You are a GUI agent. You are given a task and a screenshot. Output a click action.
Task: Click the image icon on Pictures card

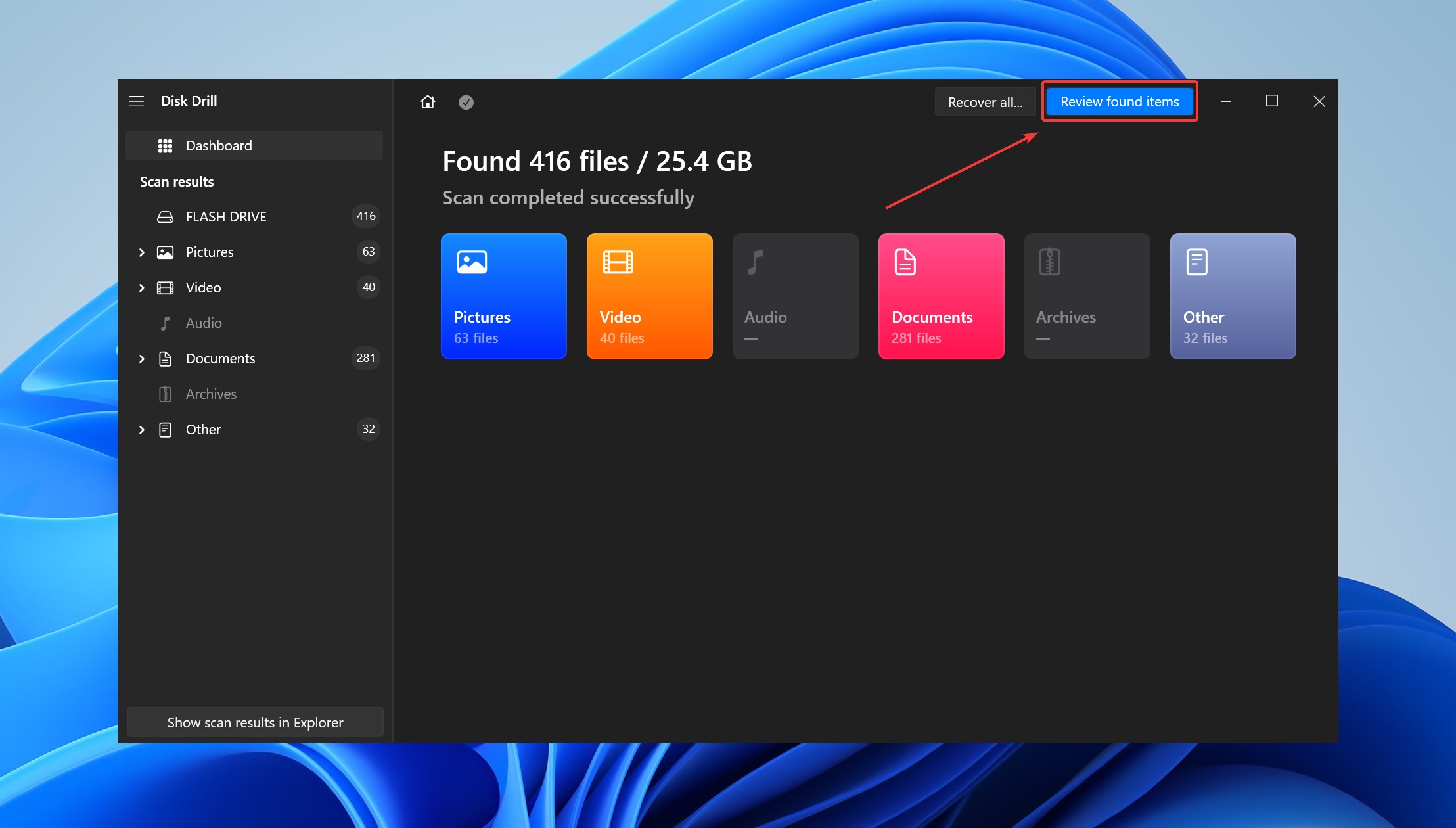coord(472,262)
